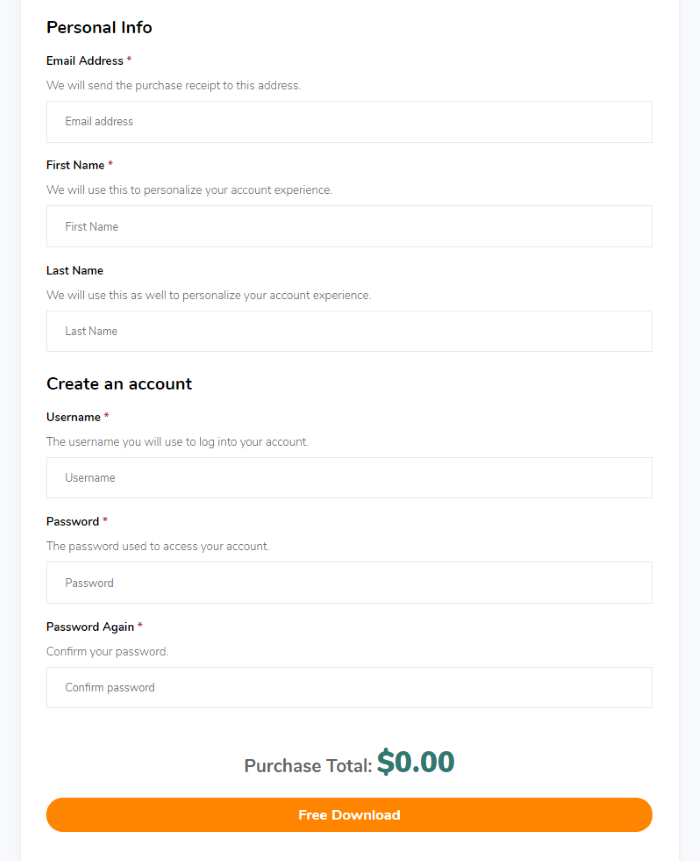The height and width of the screenshot is (861, 700).
Task: Click the 'Confirm your password.' hint text
Action: (107, 652)
